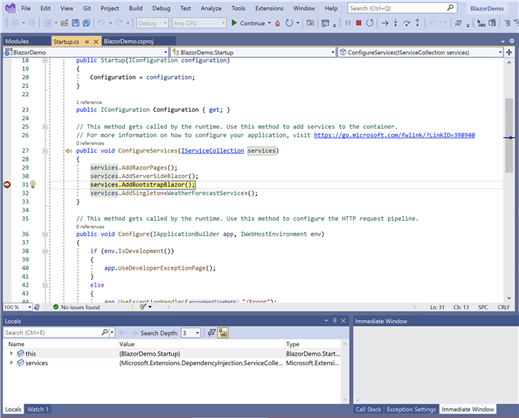
Task: Click the Step Out icon
Action: (417, 23)
